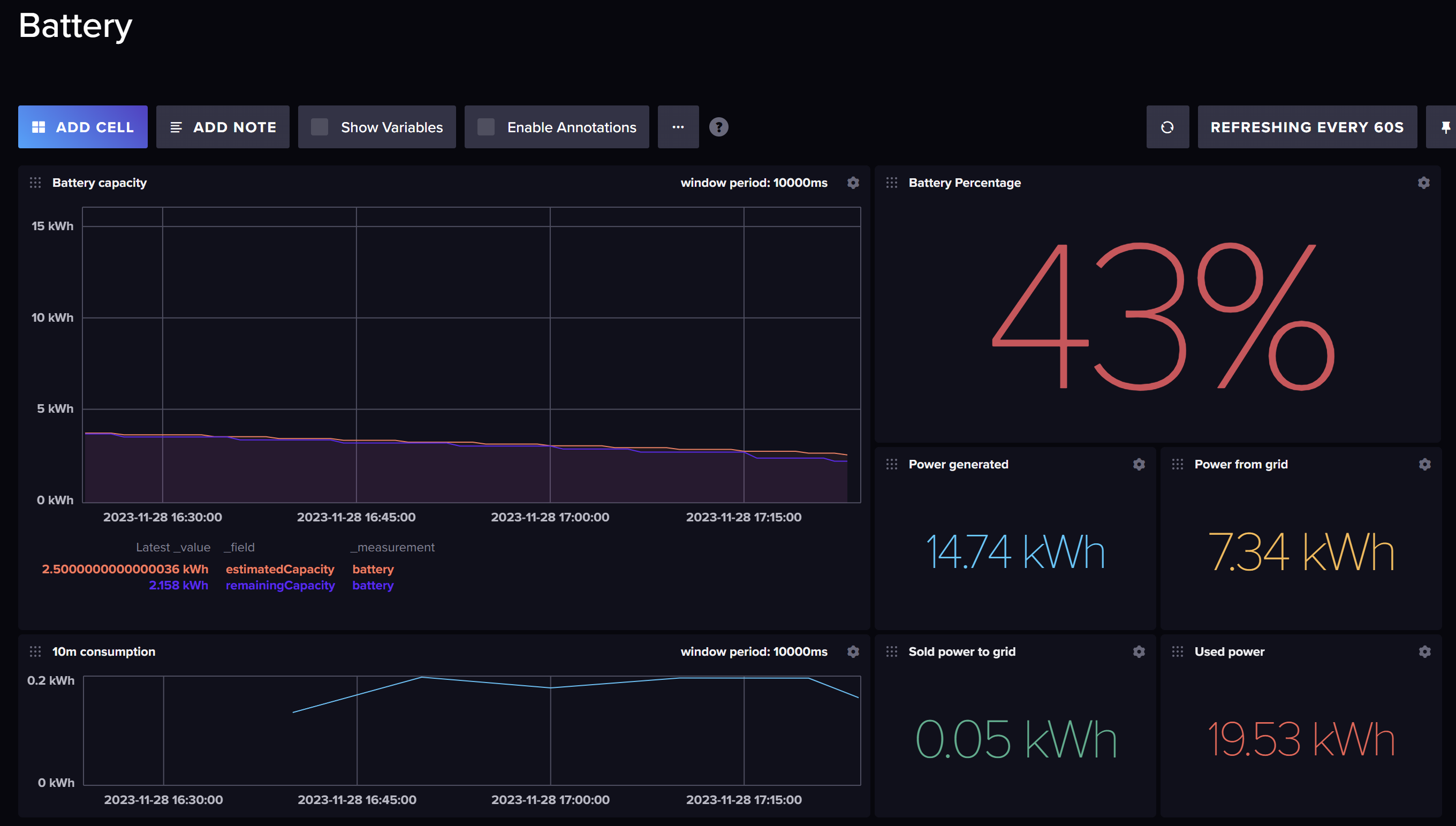Enable Annotations toggle
Image resolution: width=1456 pixels, height=826 pixels.
[x=486, y=127]
